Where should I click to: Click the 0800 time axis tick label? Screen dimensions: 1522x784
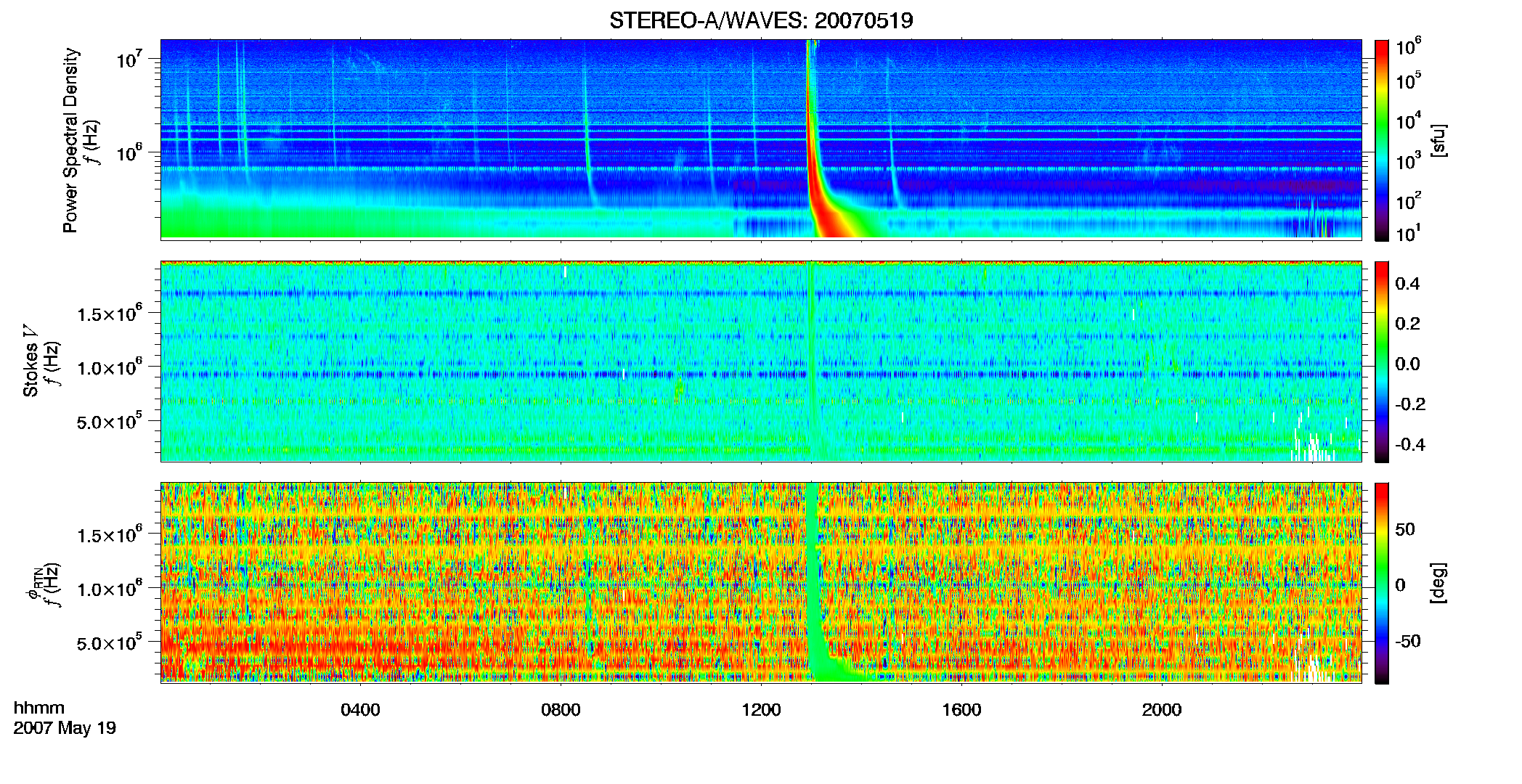(561, 710)
